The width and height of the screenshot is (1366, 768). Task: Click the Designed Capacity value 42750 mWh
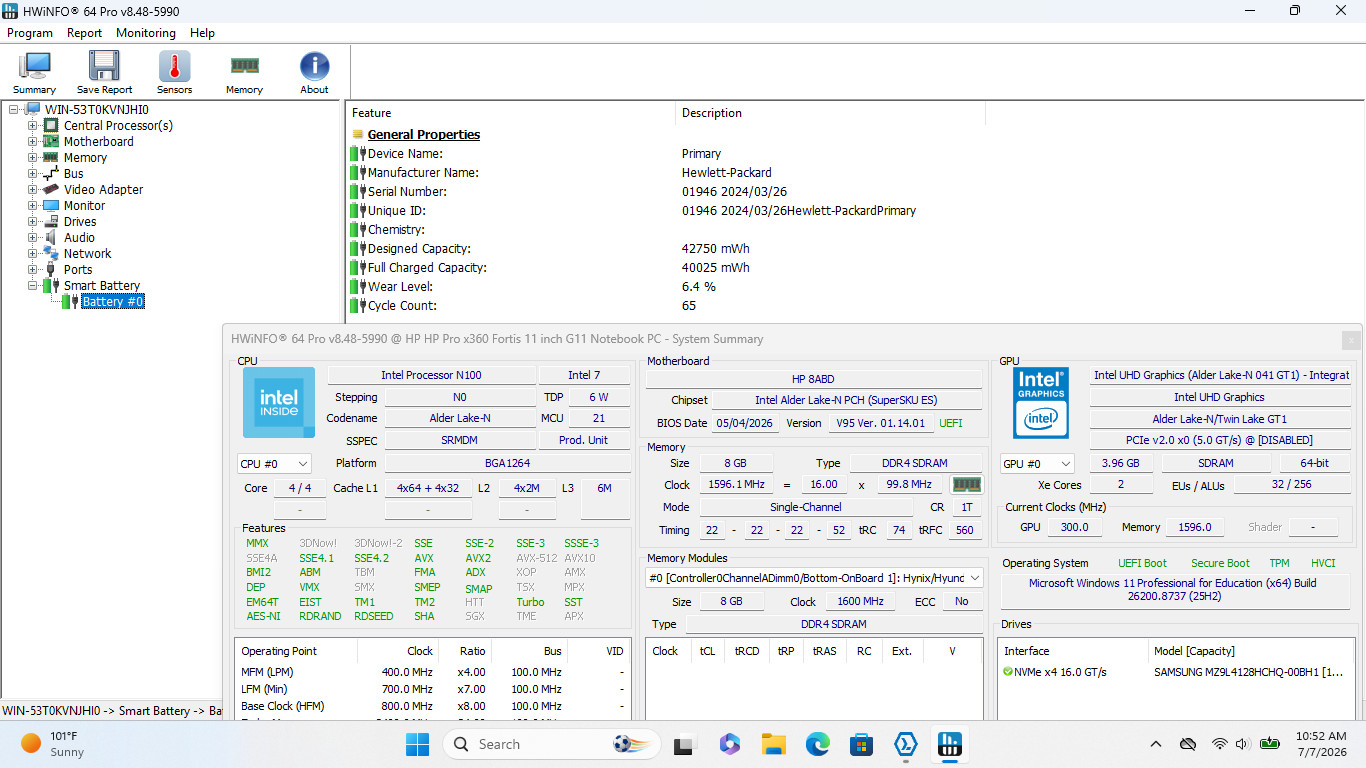tap(715, 248)
